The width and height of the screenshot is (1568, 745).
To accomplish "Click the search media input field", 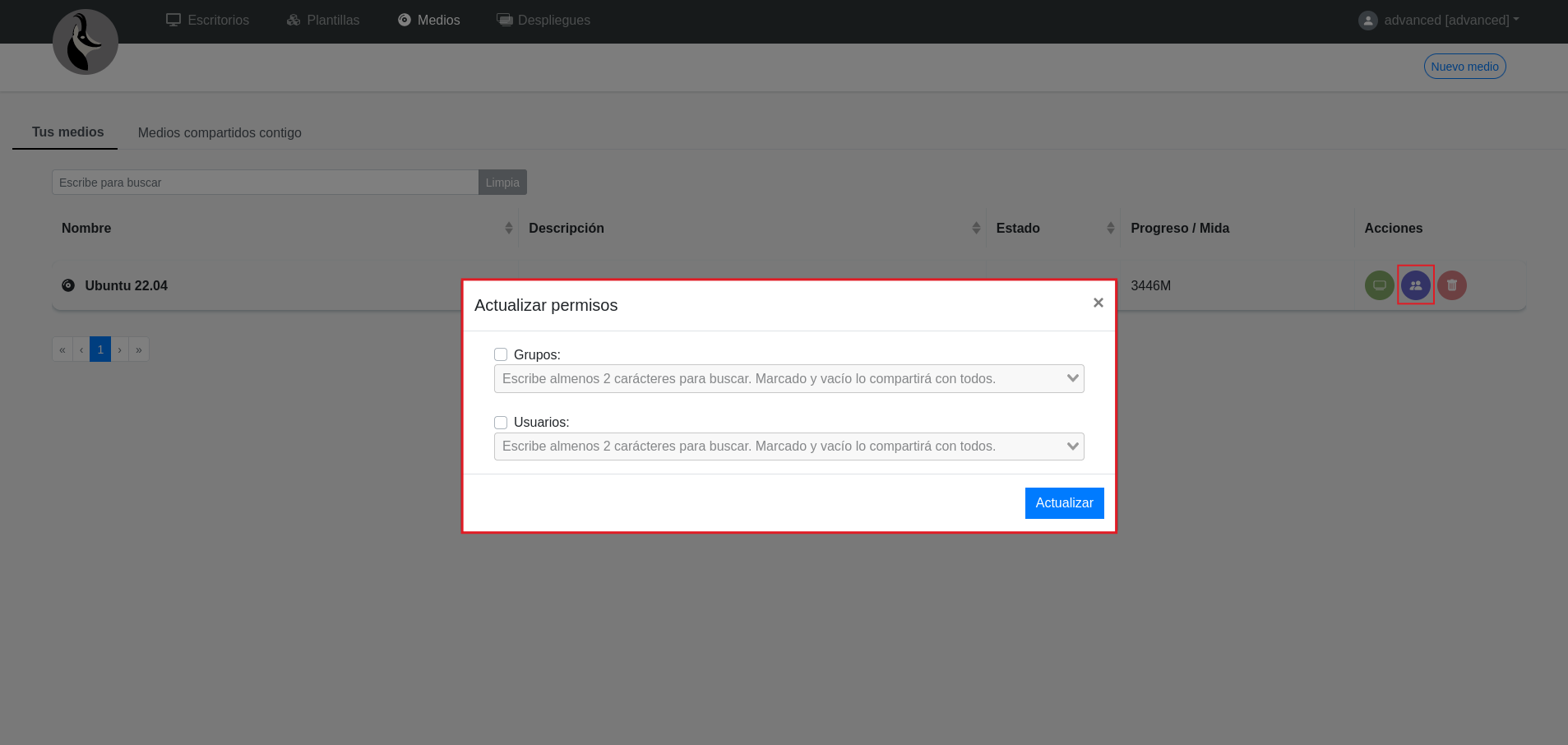I will click(265, 183).
